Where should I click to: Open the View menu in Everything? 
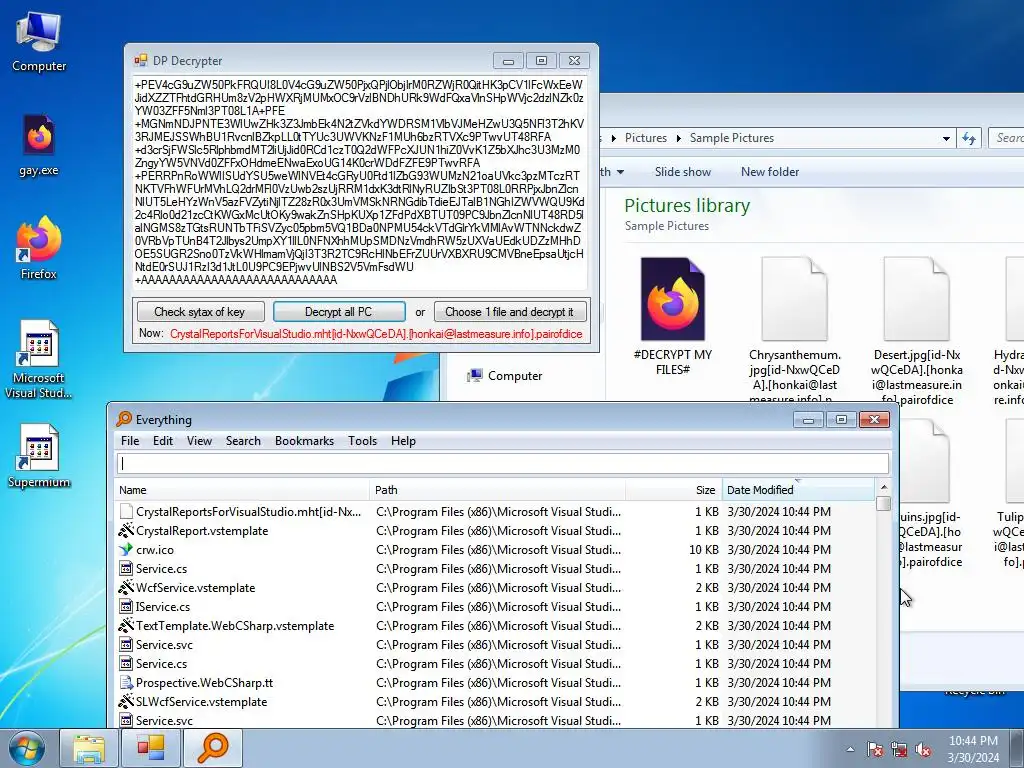[199, 441]
